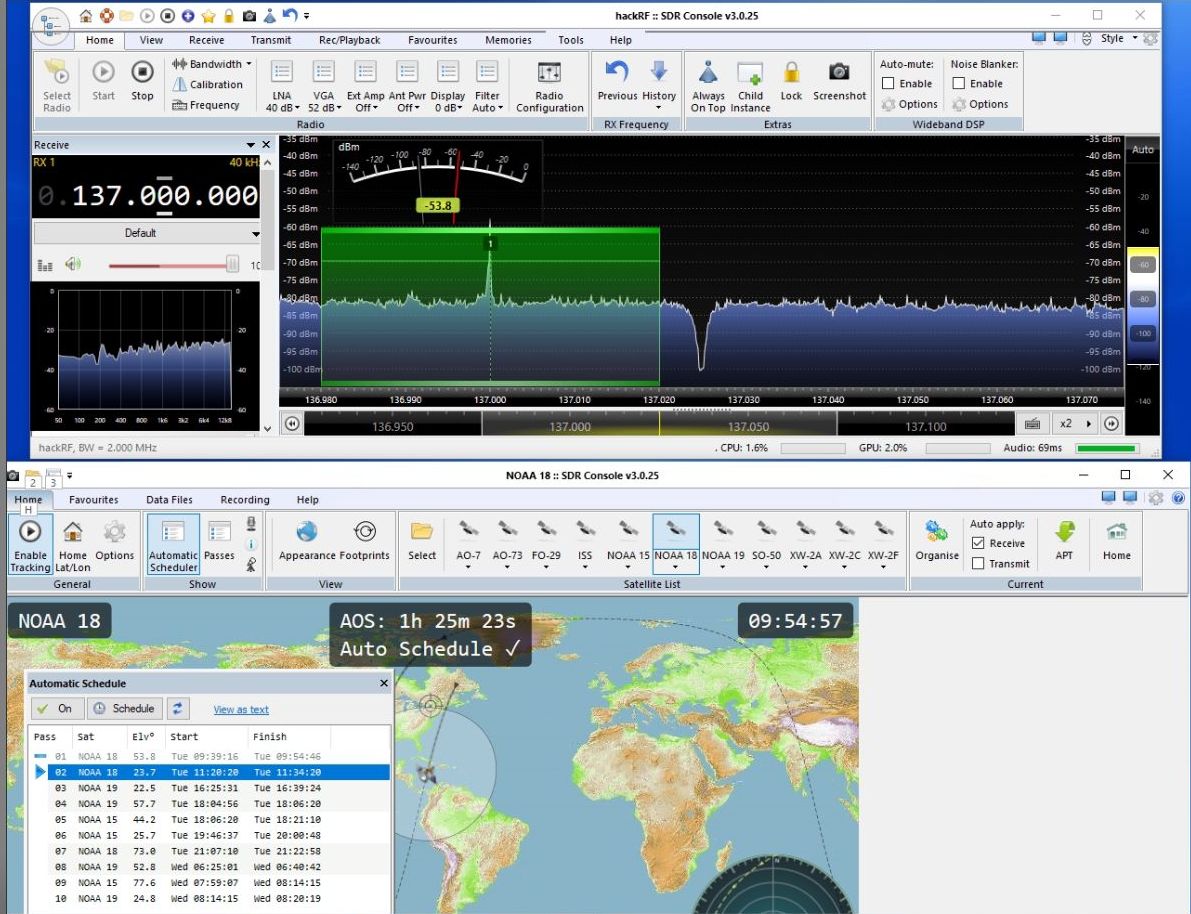The height and width of the screenshot is (914, 1191).
Task: Open the Data Files tab
Action: pyautogui.click(x=169, y=500)
